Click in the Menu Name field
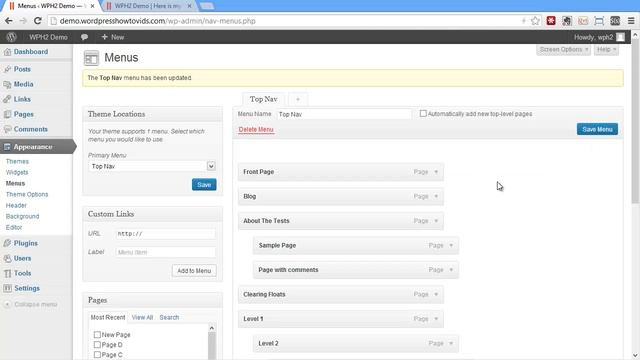 pos(344,114)
